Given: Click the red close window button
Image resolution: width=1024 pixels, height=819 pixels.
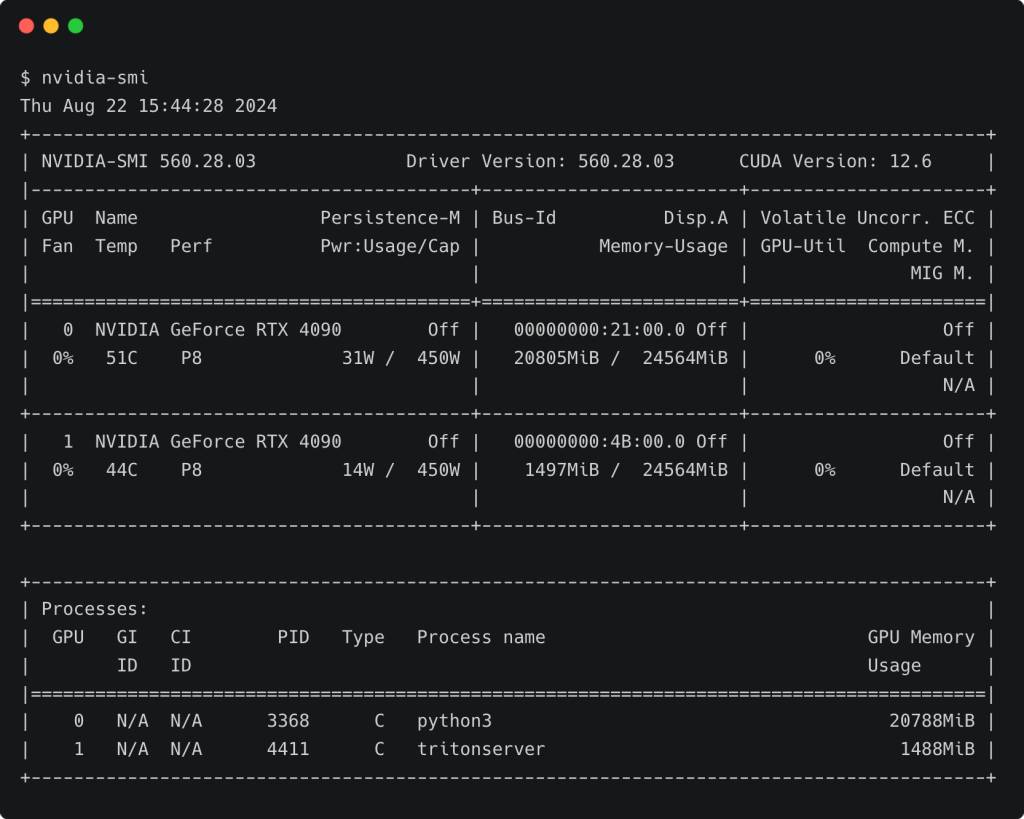Looking at the screenshot, I should [x=26, y=25].
